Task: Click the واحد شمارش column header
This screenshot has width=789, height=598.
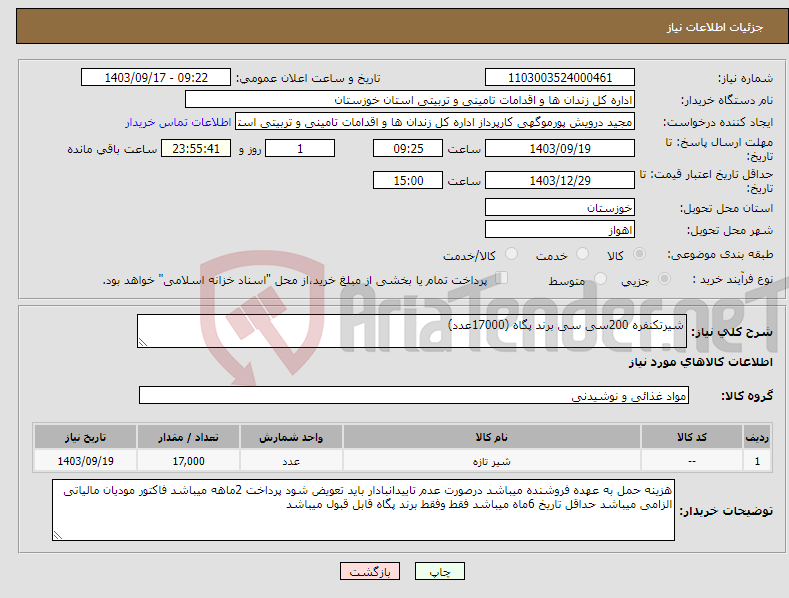Action: click(x=291, y=437)
